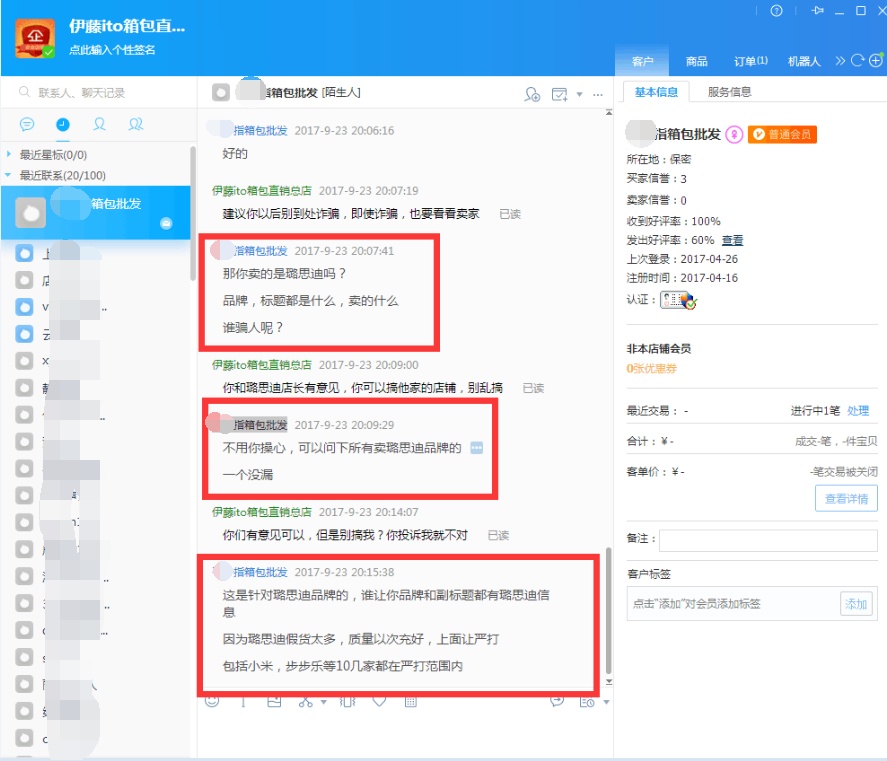The height and width of the screenshot is (761, 887).
Task: Click the 普通会员 member badge
Action: pyautogui.click(x=782, y=135)
